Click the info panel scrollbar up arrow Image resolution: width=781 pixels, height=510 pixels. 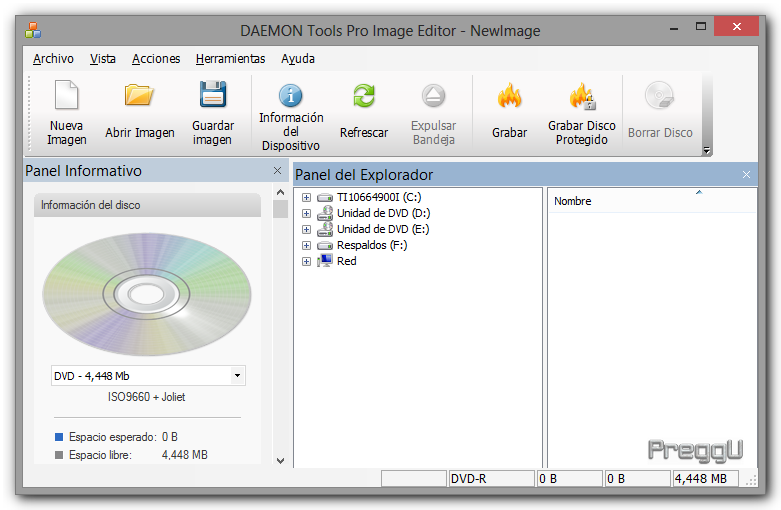280,192
